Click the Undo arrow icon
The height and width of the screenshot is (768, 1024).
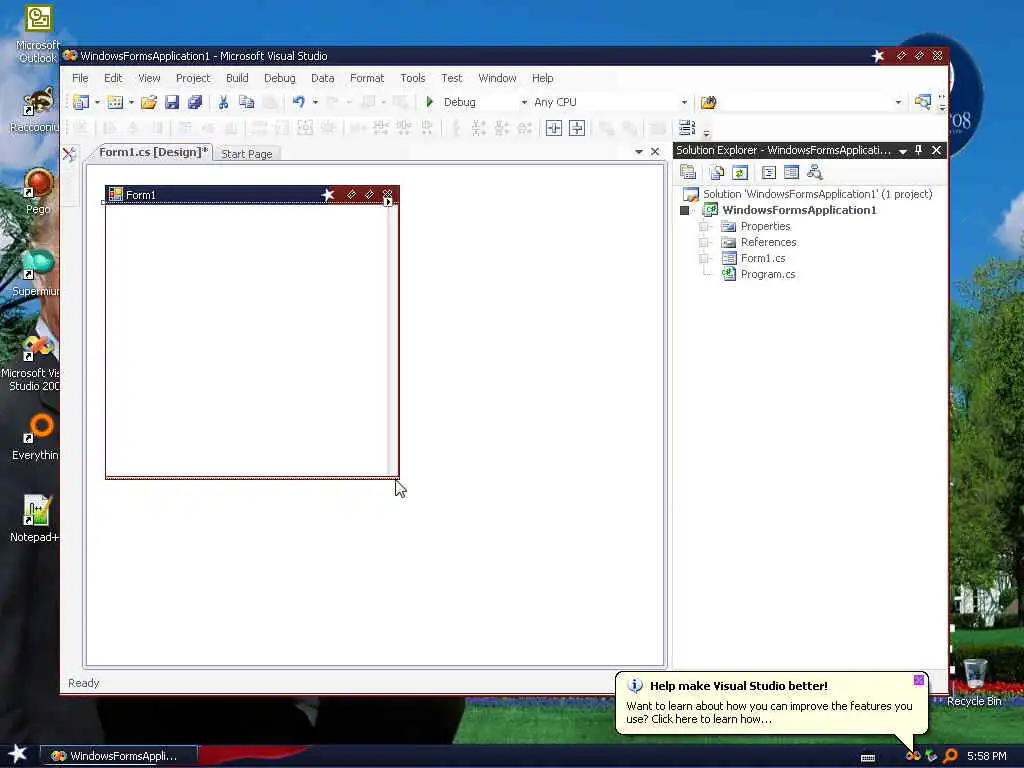[x=298, y=102]
